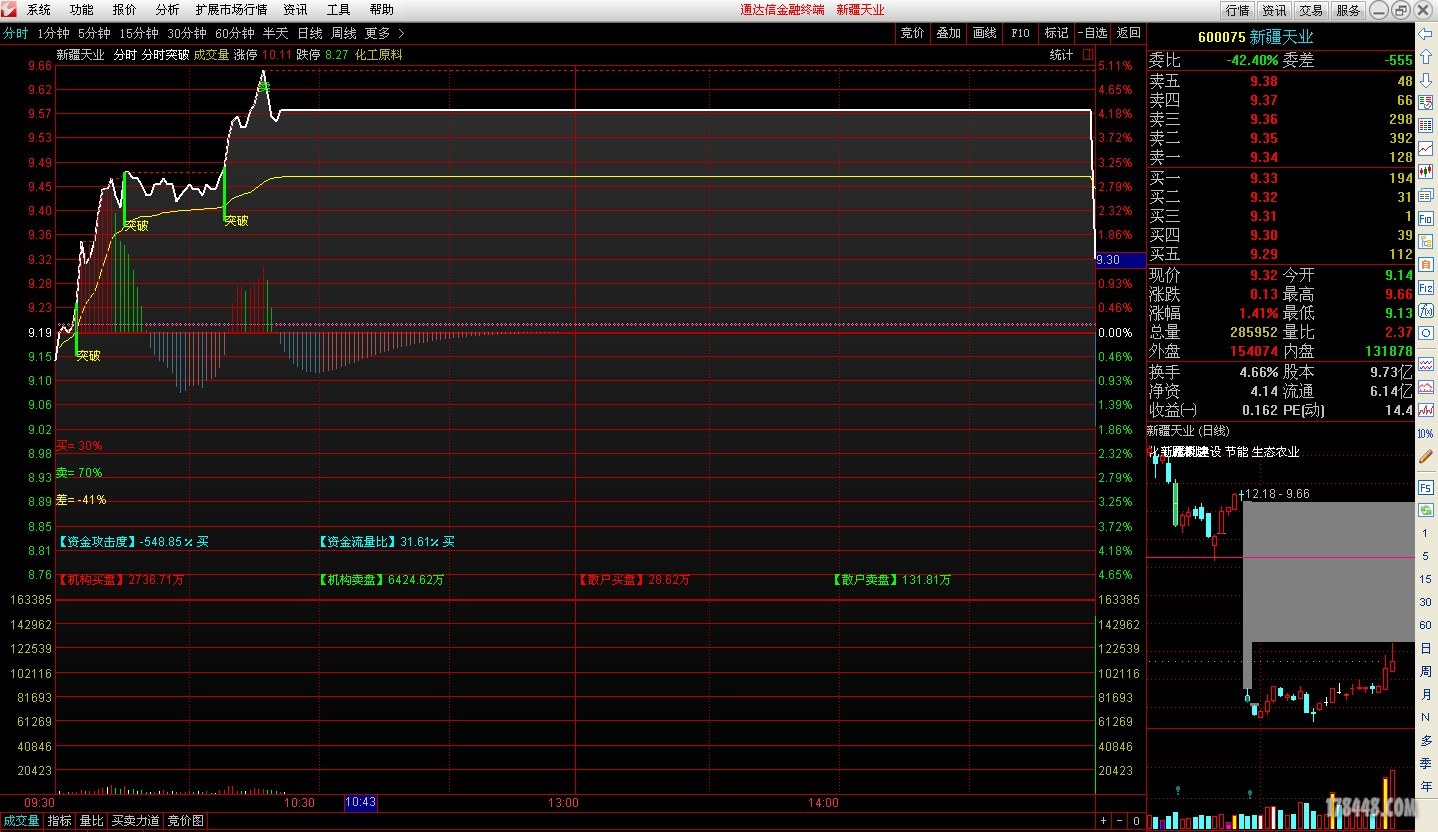Switch to 5分钟 chart tab
This screenshot has width=1438, height=832.
coord(94,33)
